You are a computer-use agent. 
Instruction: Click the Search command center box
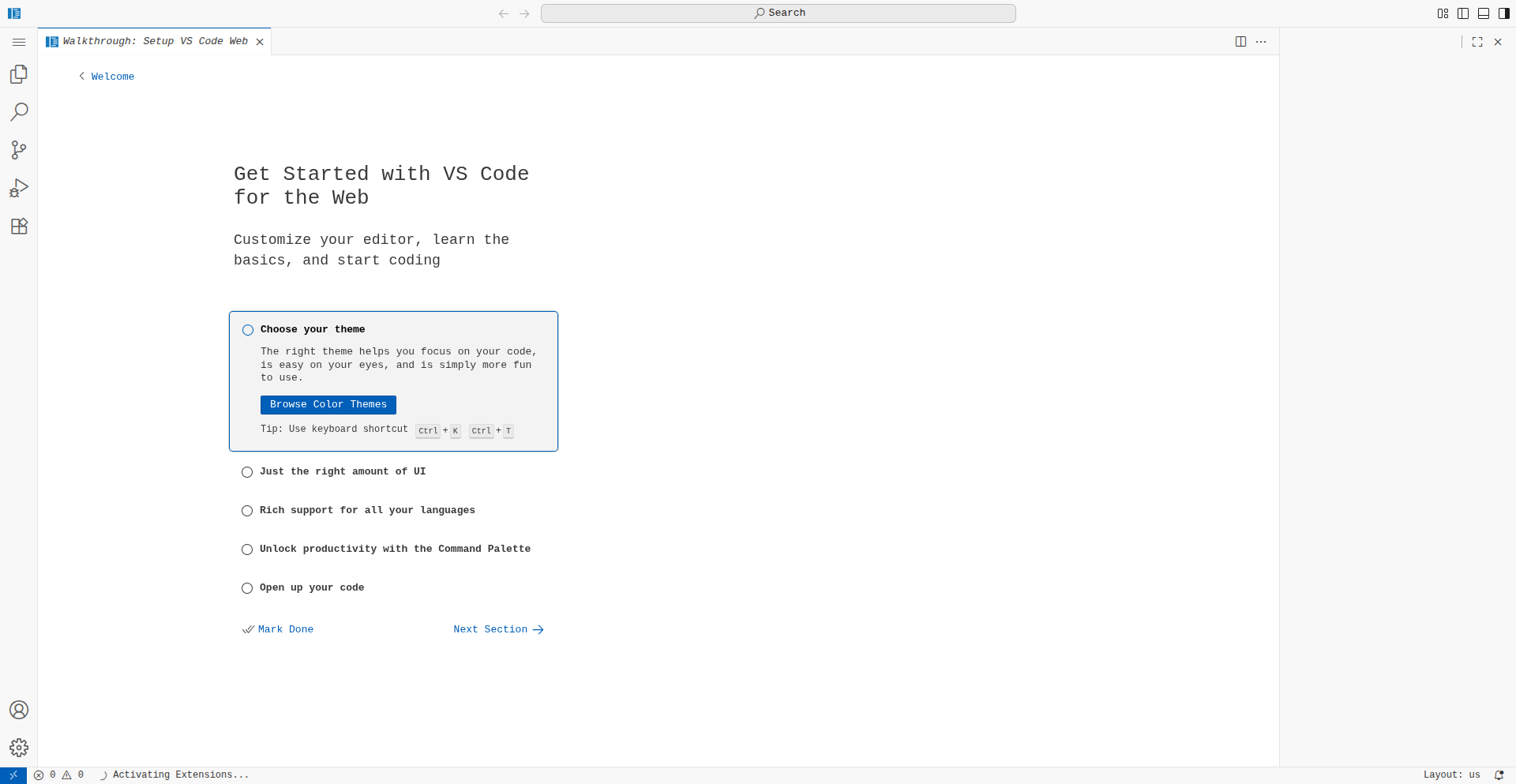(778, 13)
